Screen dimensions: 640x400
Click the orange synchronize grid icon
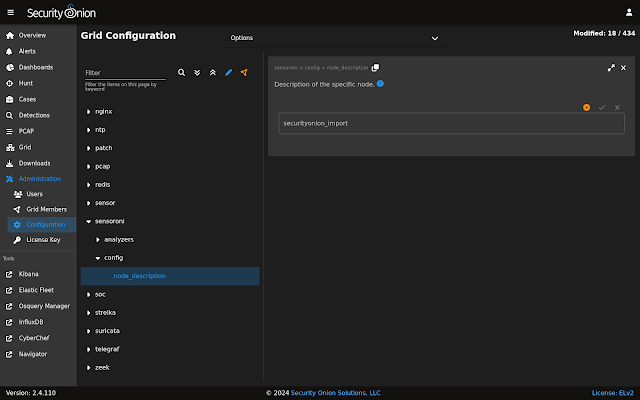click(x=244, y=73)
